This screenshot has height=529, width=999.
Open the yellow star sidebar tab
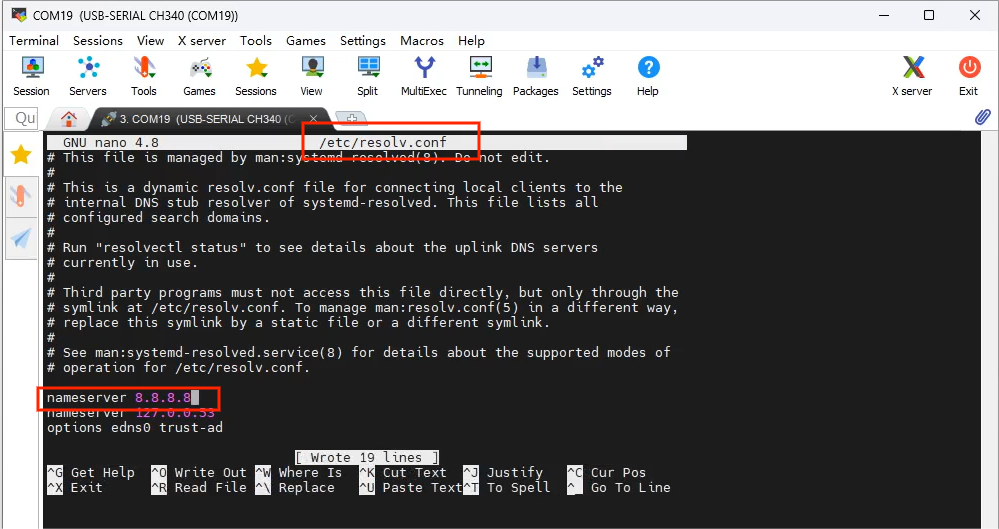pyautogui.click(x=21, y=154)
